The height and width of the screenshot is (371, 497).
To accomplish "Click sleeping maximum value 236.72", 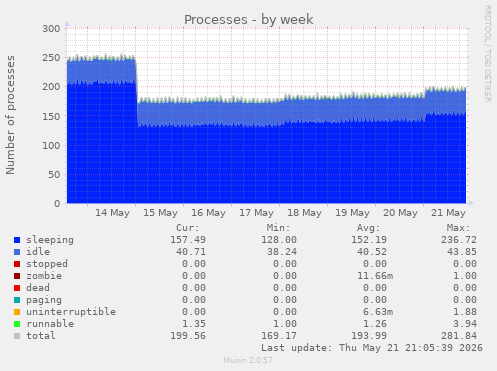I will pyautogui.click(x=459, y=240).
